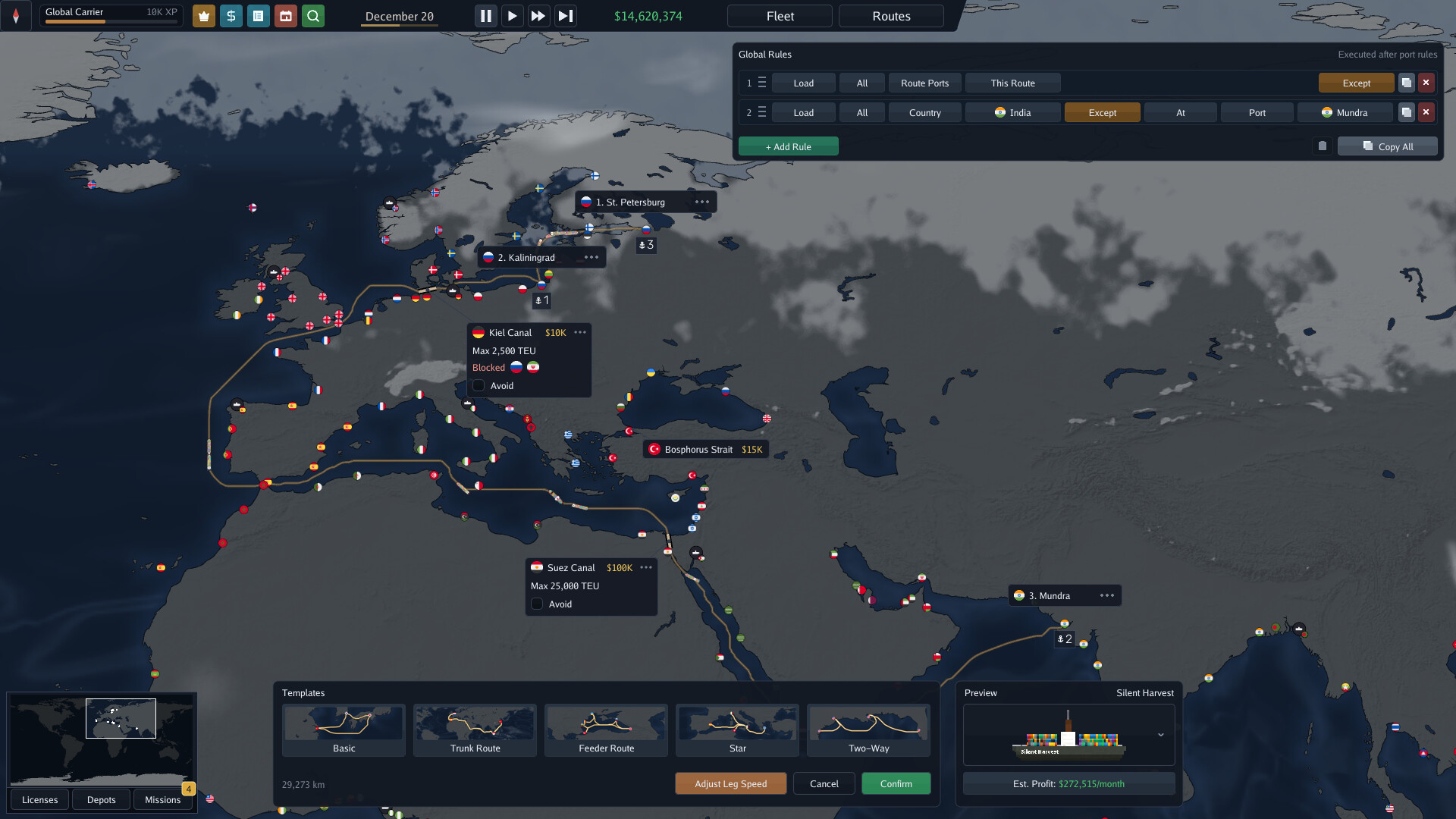1456x819 pixels.
Task: Enable Avoid for Kiel Canal
Action: coord(479,385)
